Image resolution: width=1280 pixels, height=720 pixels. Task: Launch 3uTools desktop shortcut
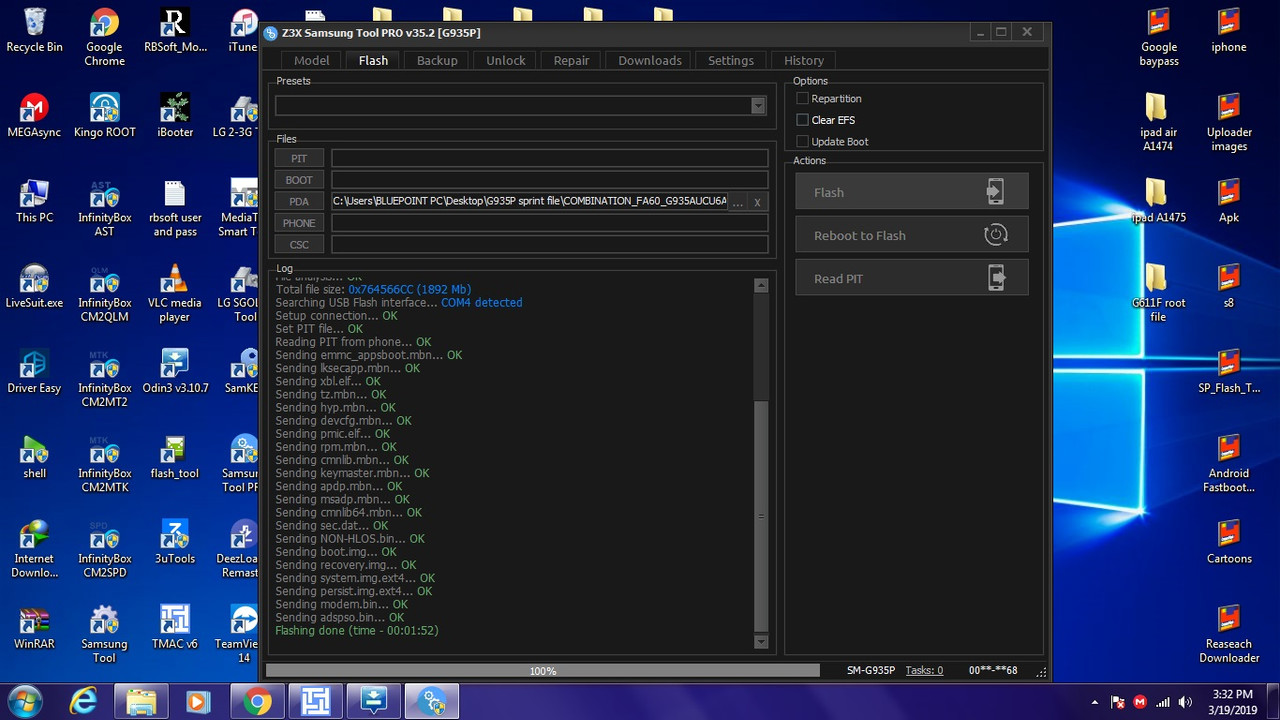coord(175,542)
